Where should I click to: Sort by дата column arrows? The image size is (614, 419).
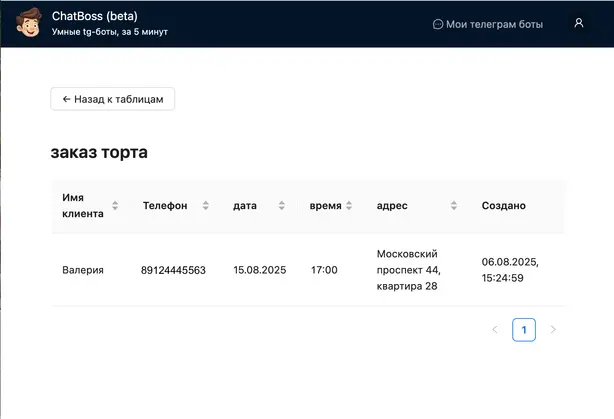[282, 206]
